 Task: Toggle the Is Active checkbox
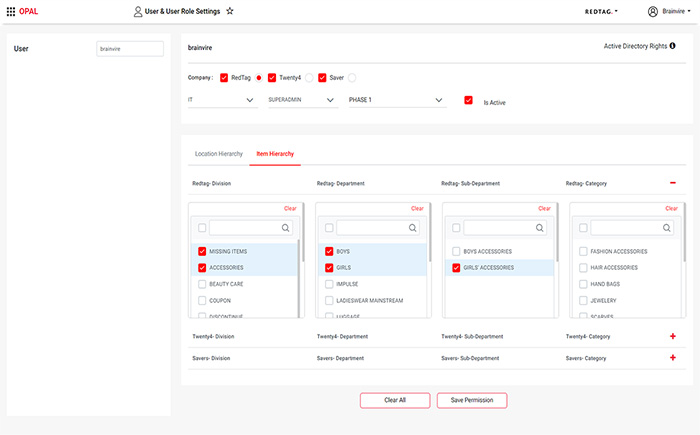point(468,100)
